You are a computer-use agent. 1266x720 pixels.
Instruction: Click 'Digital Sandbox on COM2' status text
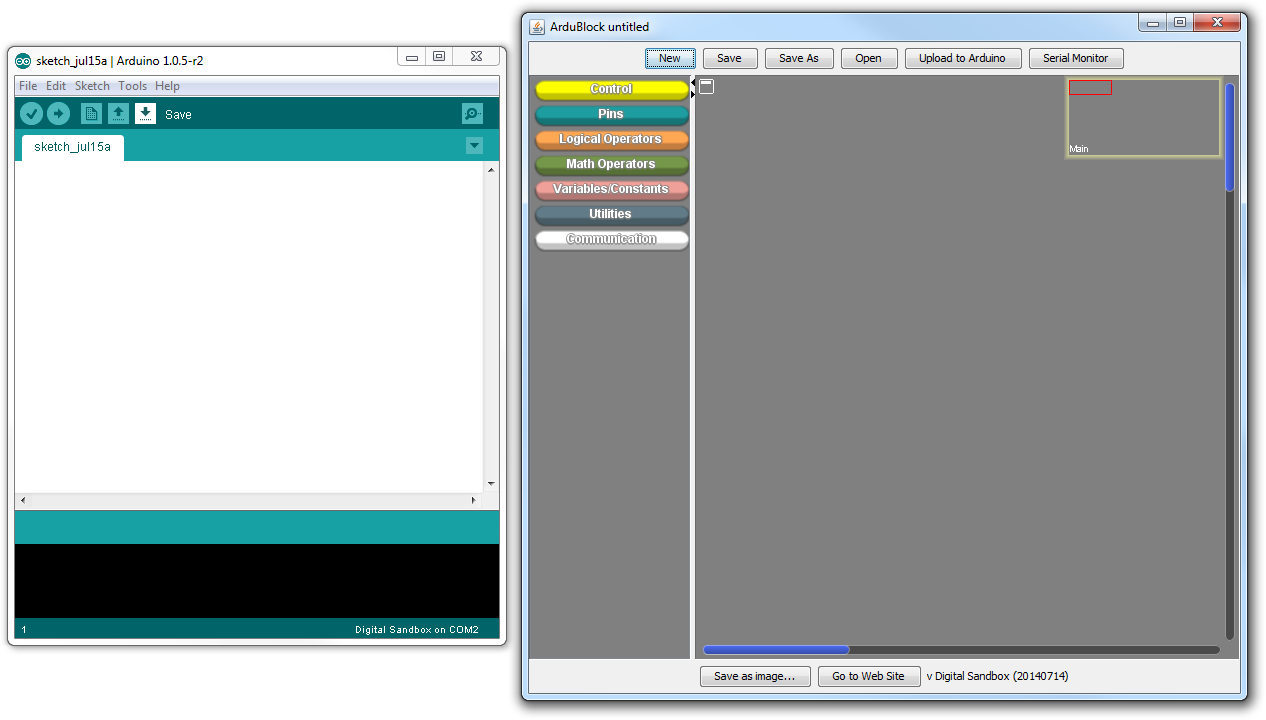click(417, 630)
